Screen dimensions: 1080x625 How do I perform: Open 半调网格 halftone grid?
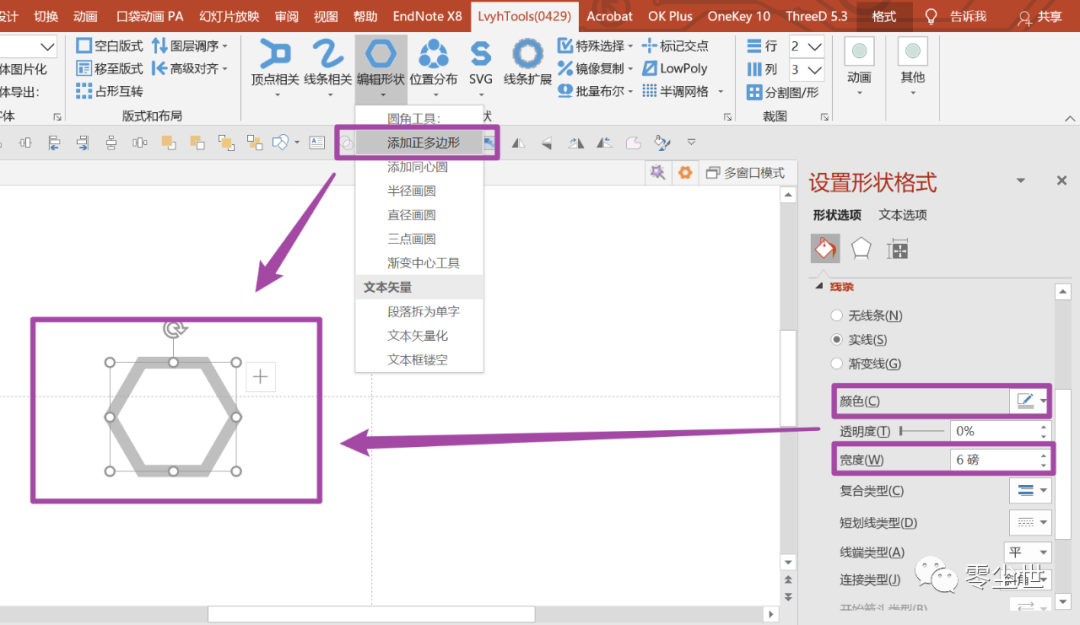(x=683, y=90)
